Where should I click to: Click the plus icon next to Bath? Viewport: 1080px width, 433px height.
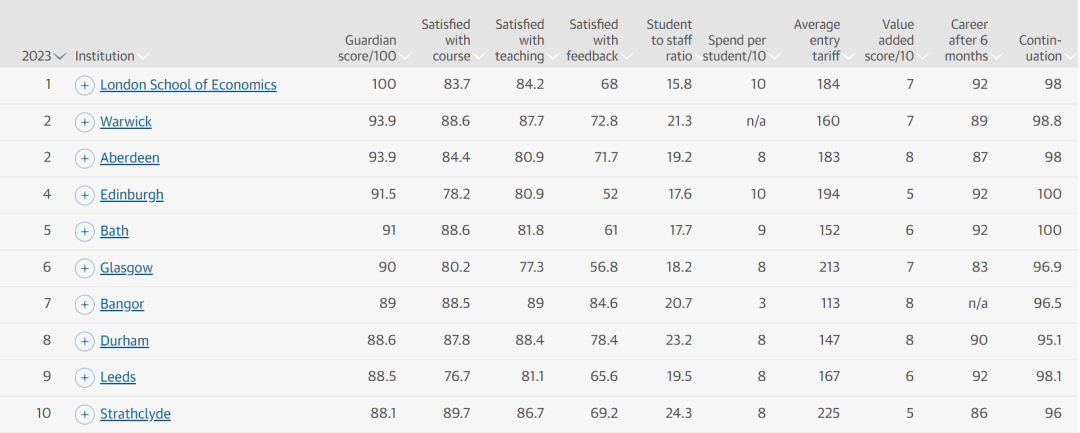click(x=84, y=231)
